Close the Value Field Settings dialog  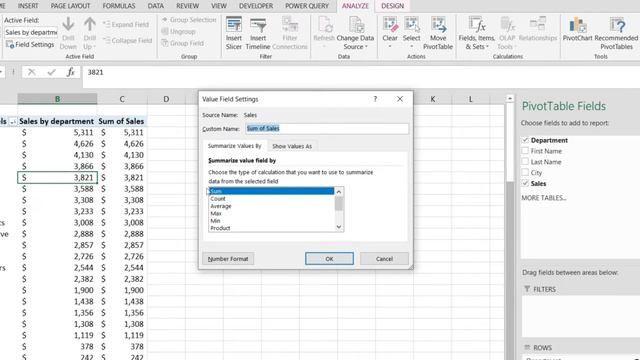pos(400,99)
